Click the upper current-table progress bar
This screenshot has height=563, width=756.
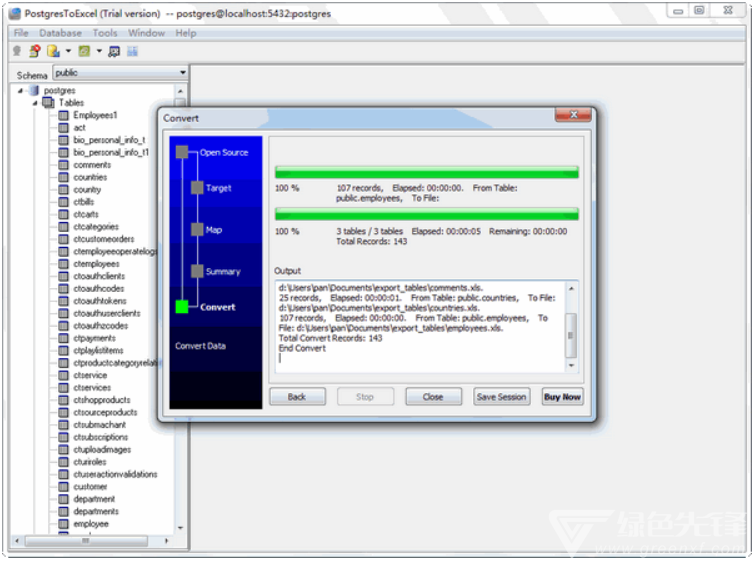(x=427, y=172)
